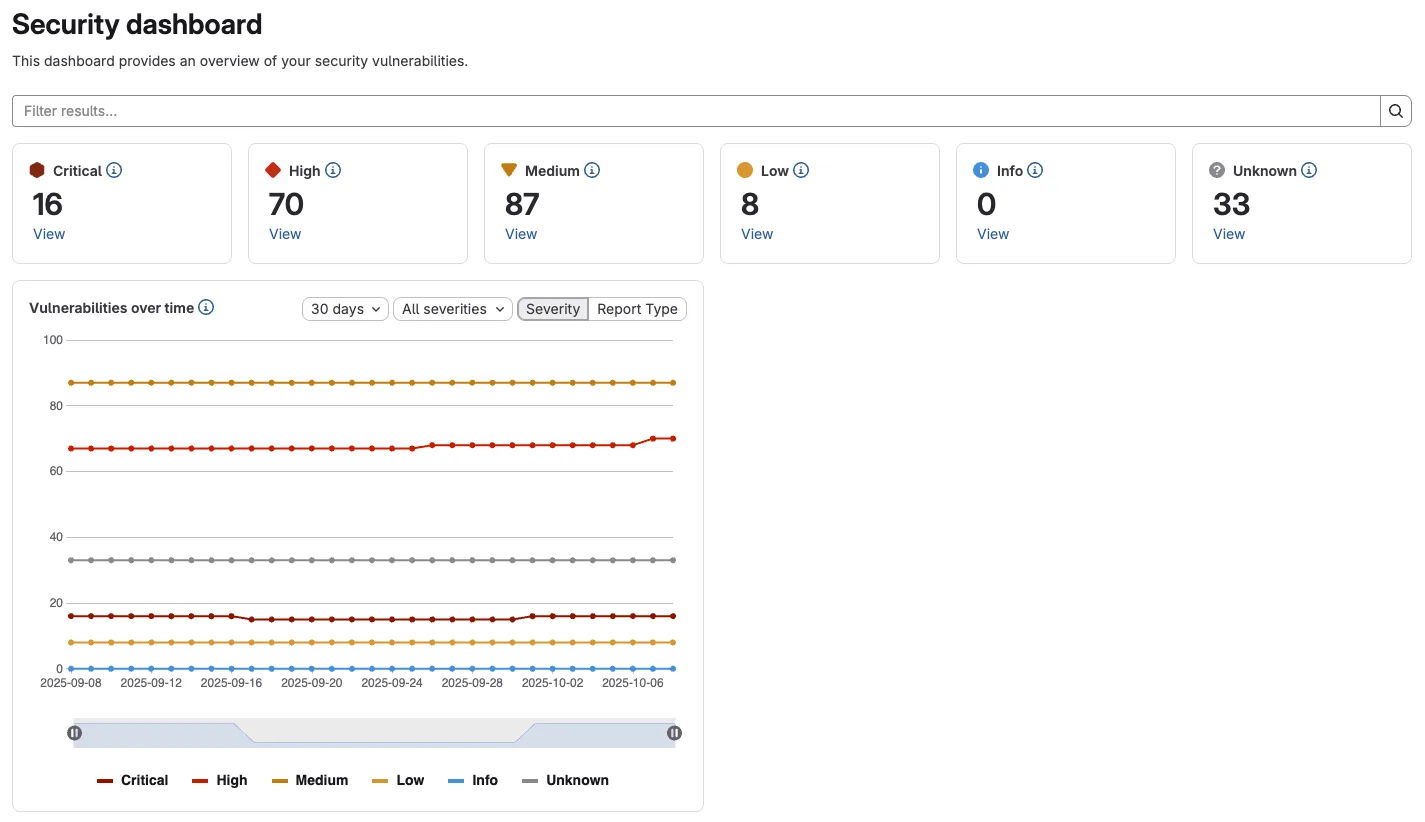View the Critical vulnerabilities list
Screen dimensions: 1425x822
pyautogui.click(x=49, y=233)
